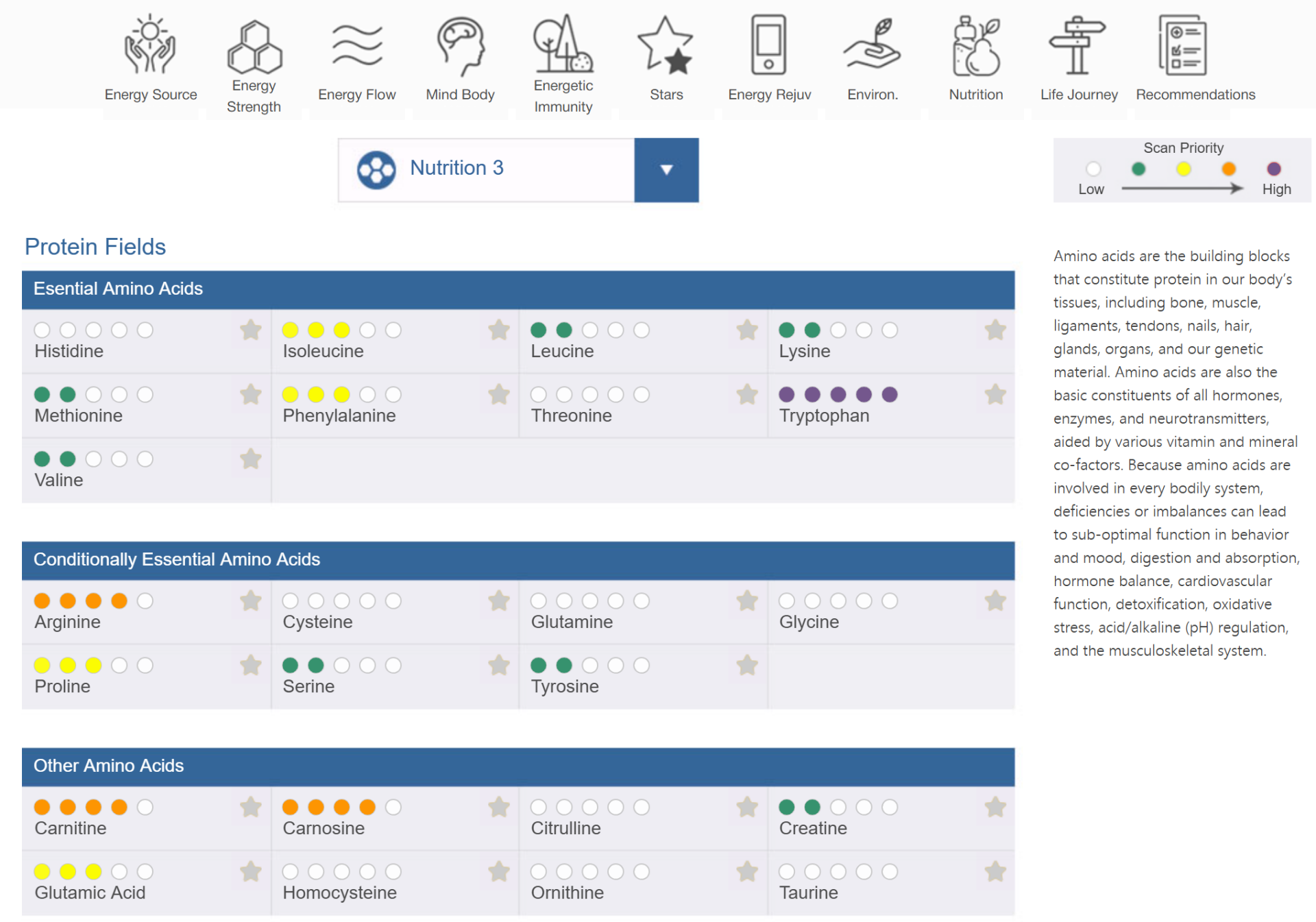Screen dimensions: 1316x922
Task: Click the Energy Strength hexagon icon
Action: coord(254,47)
